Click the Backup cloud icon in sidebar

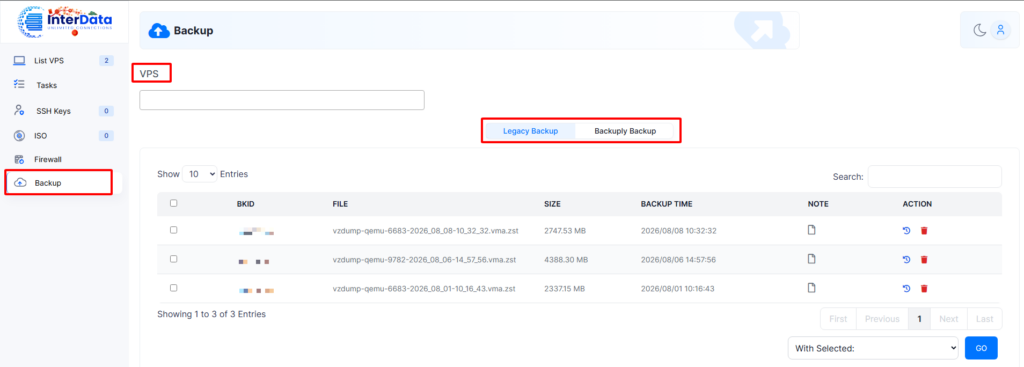point(20,183)
